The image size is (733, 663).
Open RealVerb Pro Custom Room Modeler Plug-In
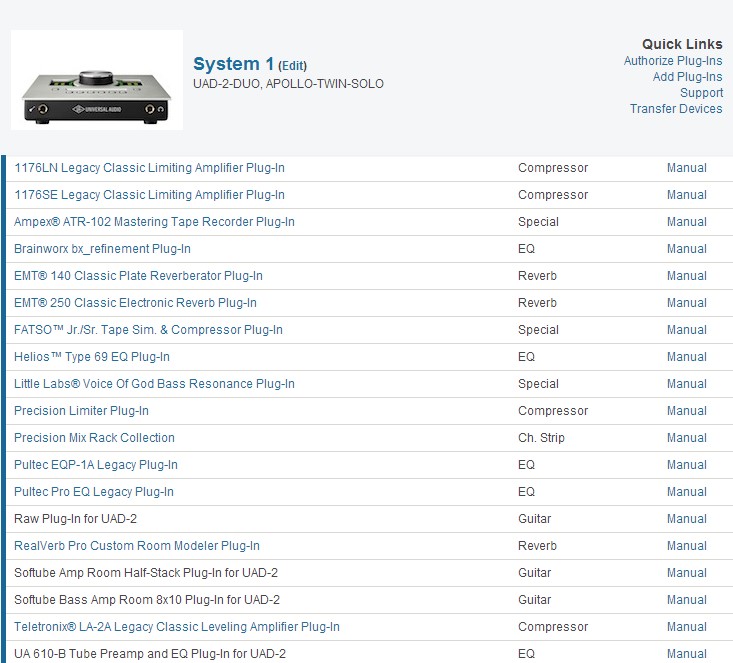pos(137,546)
